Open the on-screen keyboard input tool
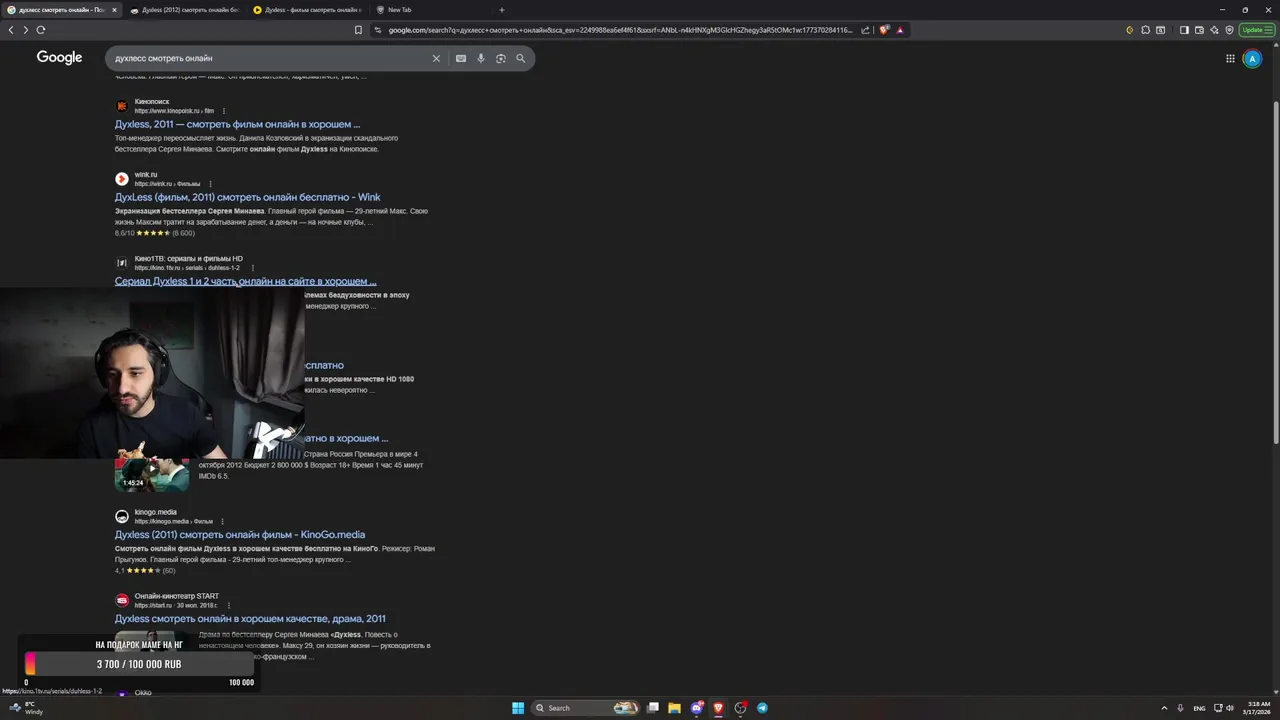Image resolution: width=1280 pixels, height=720 pixels. click(461, 58)
